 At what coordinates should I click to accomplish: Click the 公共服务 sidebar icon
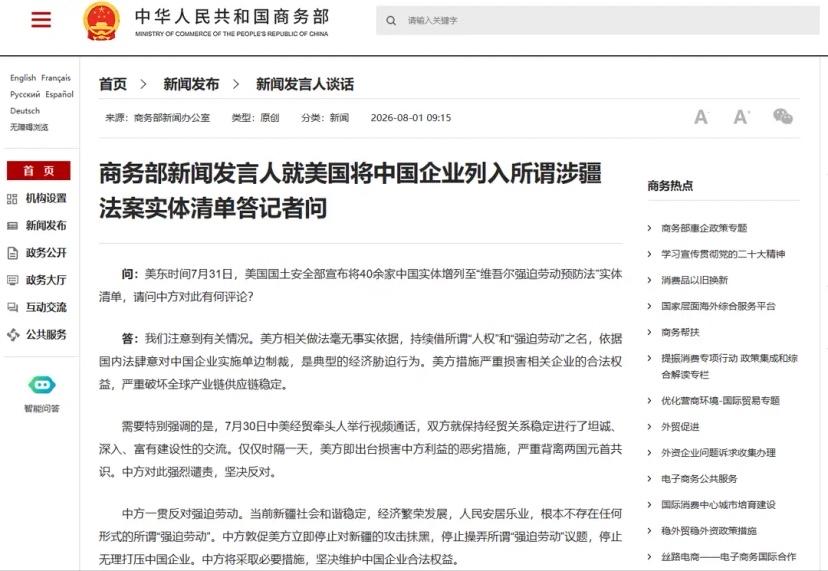[x=12, y=334]
